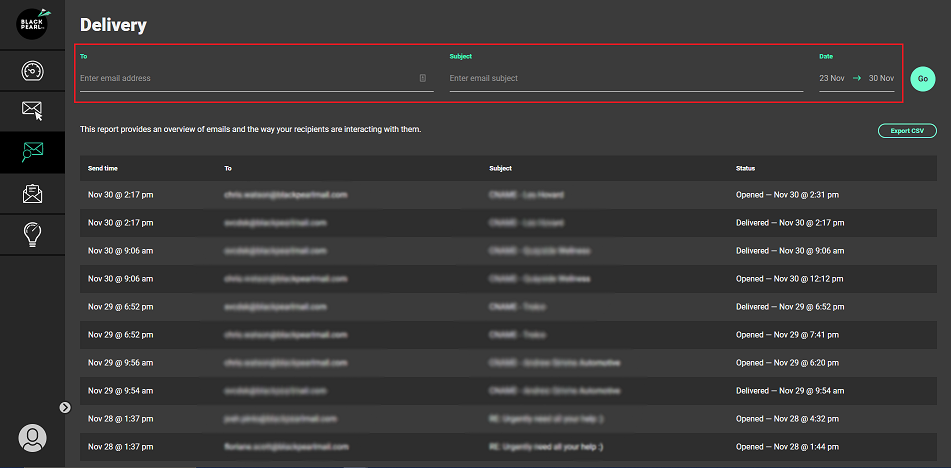Open the dashboard gauge icon in sidebar

pyautogui.click(x=32, y=72)
